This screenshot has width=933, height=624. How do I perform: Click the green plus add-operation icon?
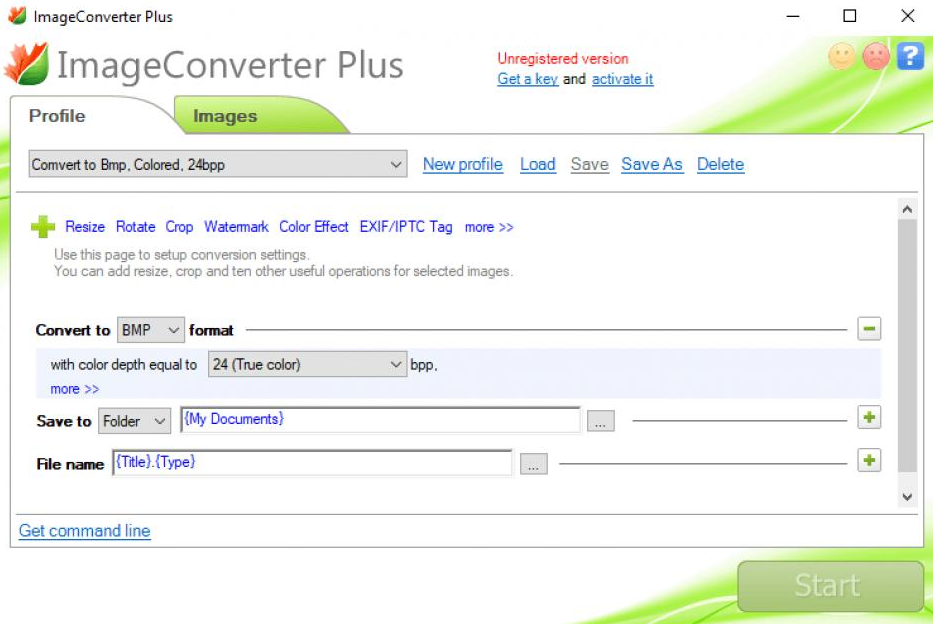(43, 227)
